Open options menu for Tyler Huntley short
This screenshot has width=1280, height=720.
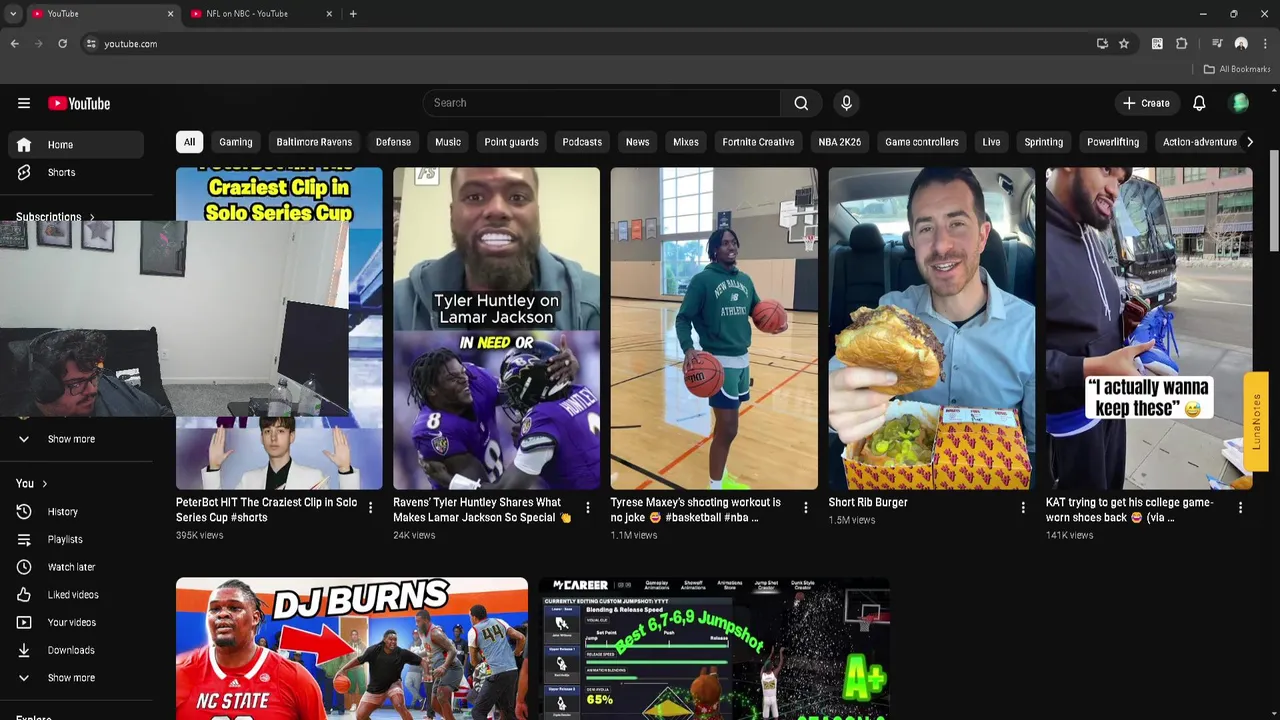(x=588, y=508)
